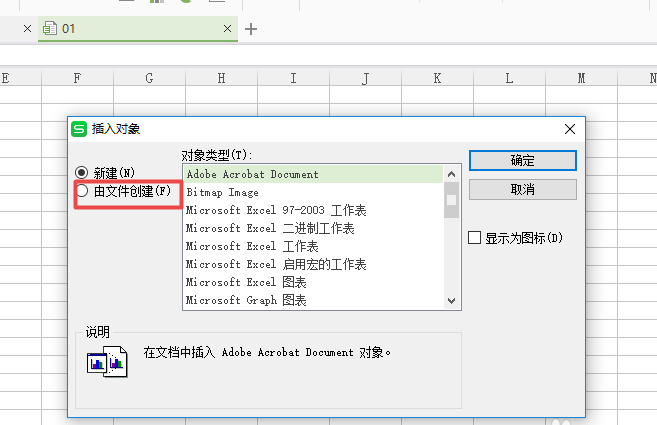Cancel the dialog with 取消
The width and height of the screenshot is (657, 425).
click(522, 189)
